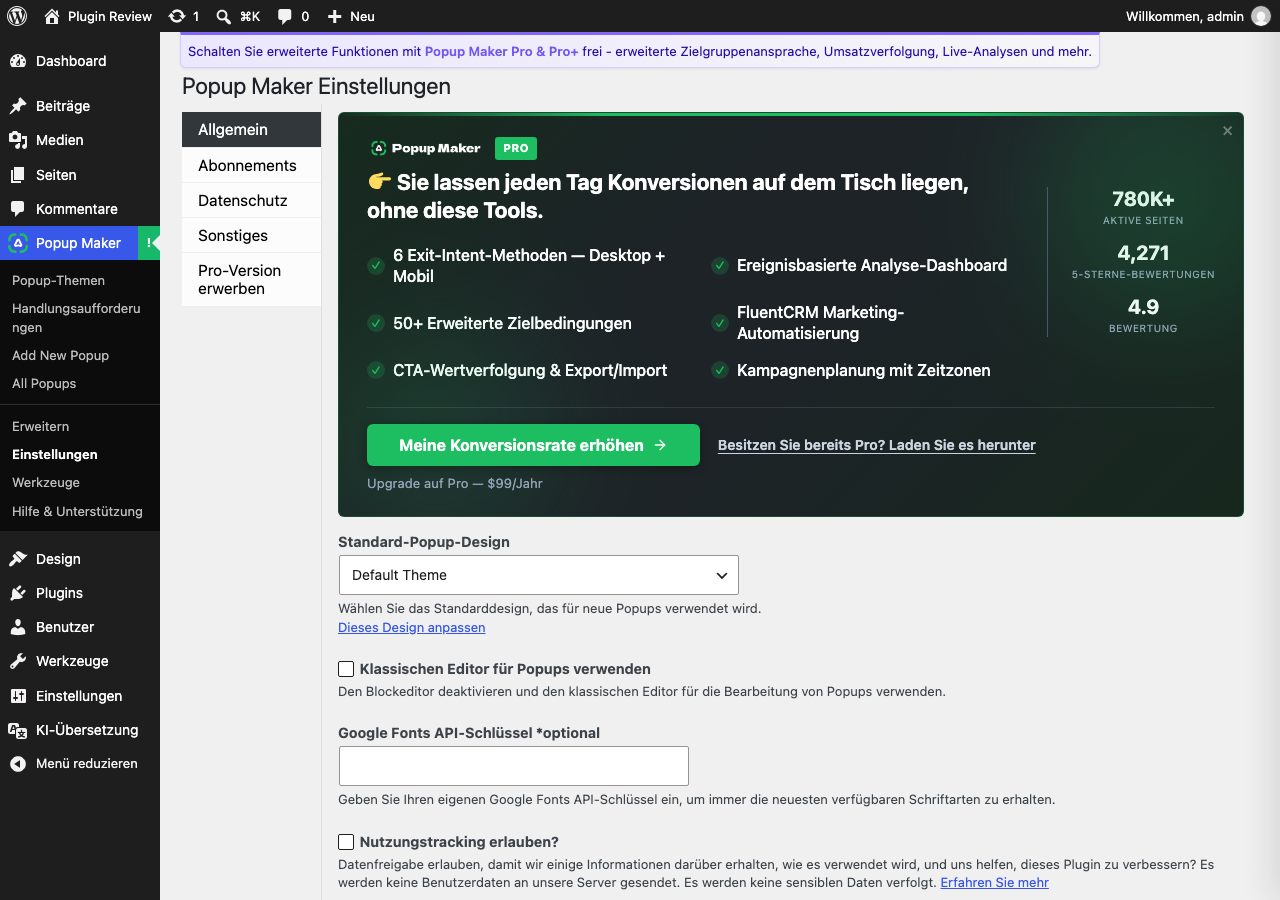
Task: Open the Plugin Review site link
Action: pos(110,16)
